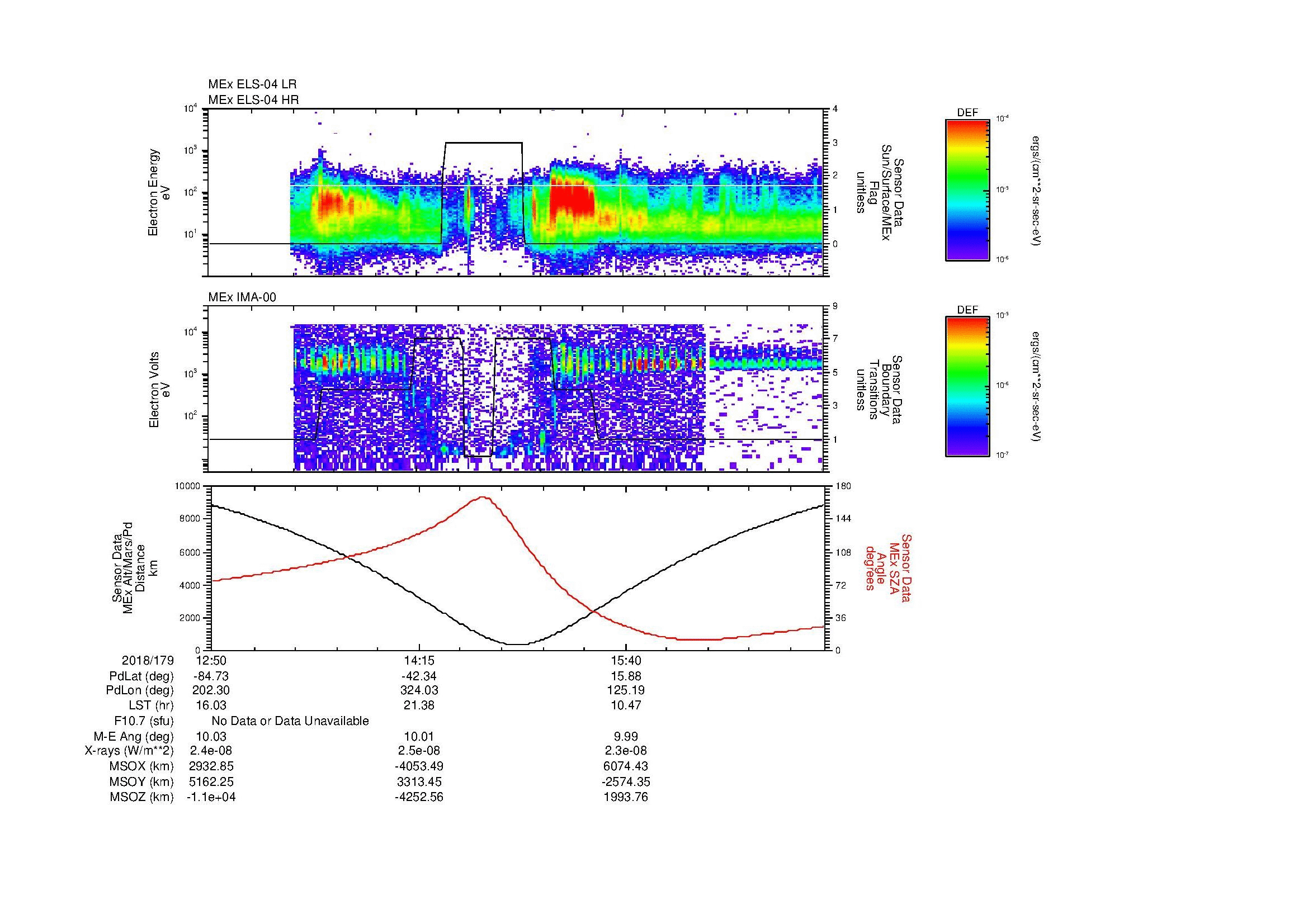This screenshot has width=1308, height=924.
Task: Click the 'X-rays (W/m**2)' row label
Action: [129, 751]
